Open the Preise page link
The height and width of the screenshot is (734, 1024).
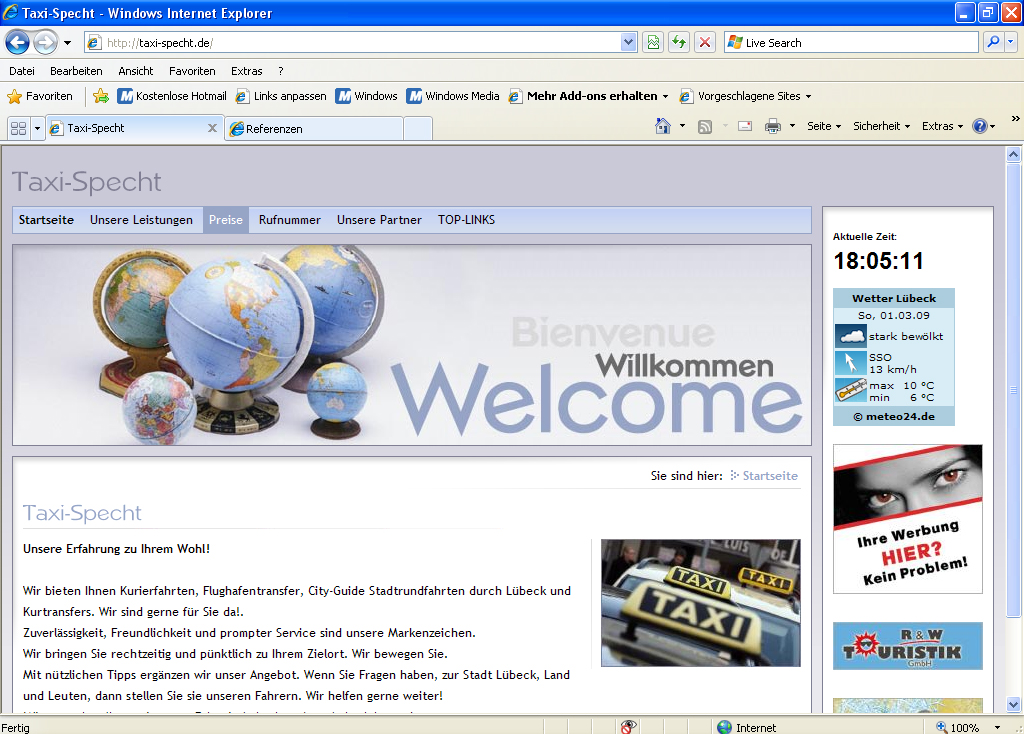225,220
